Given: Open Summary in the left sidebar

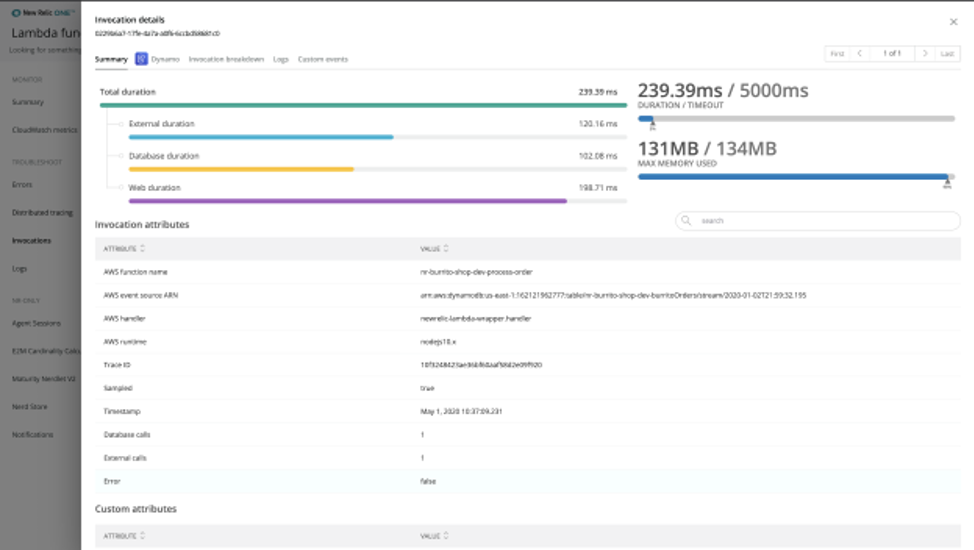Looking at the screenshot, I should pos(28,102).
